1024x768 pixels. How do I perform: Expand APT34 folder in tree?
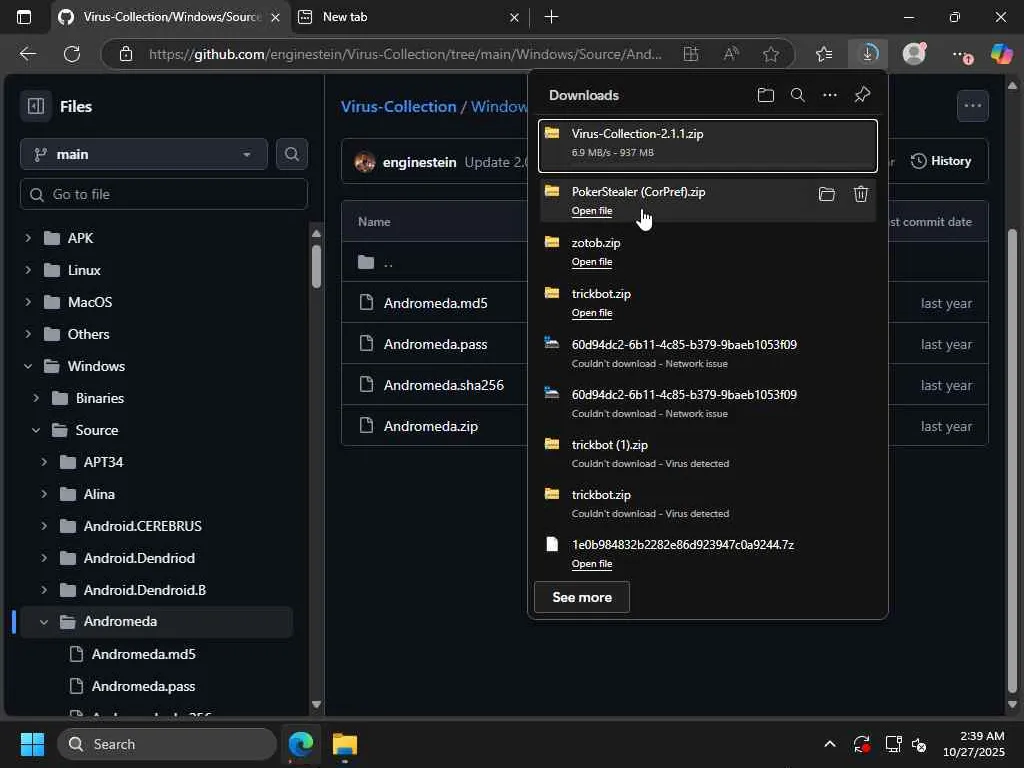[44, 462]
